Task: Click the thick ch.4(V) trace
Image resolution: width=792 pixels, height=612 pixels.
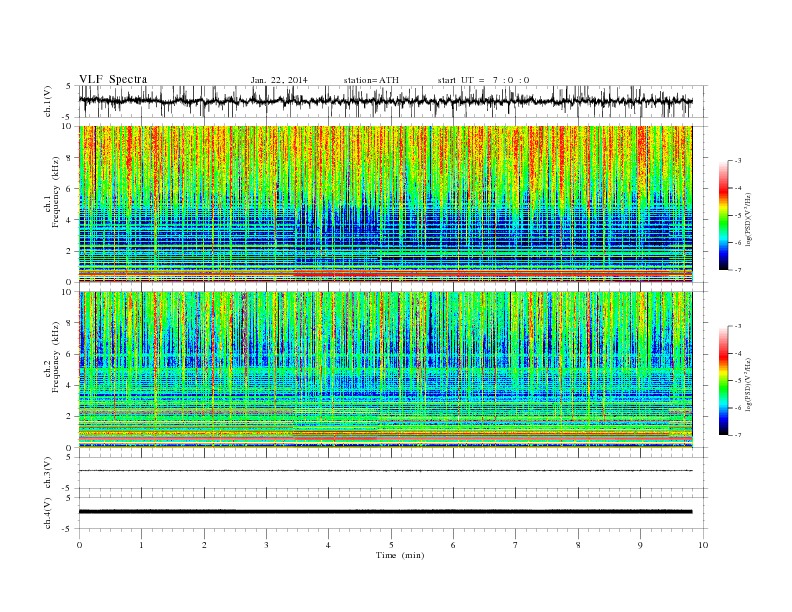Action: pos(385,512)
